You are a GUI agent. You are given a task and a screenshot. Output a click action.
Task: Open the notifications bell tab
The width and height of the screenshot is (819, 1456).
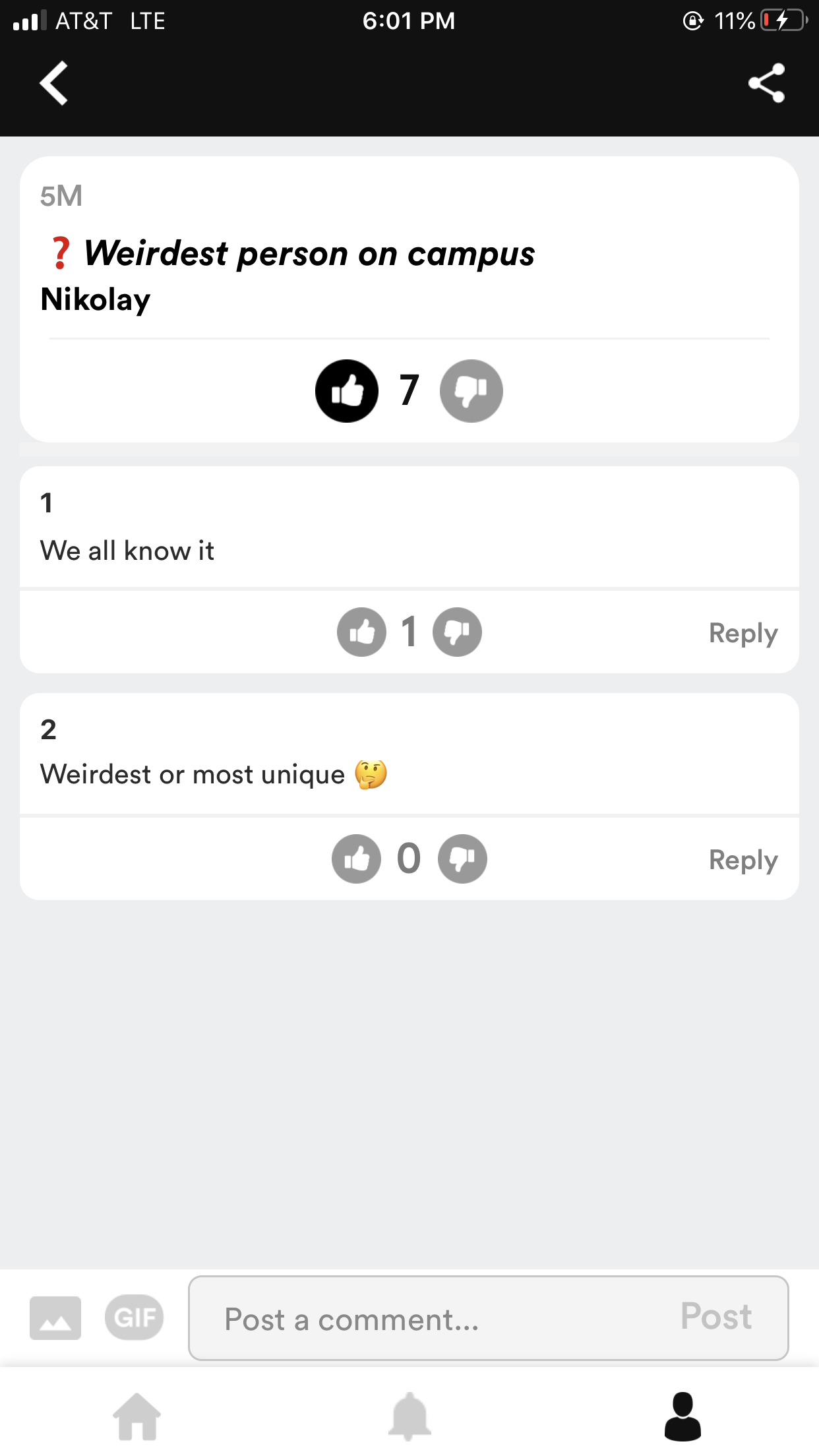pos(409,1416)
